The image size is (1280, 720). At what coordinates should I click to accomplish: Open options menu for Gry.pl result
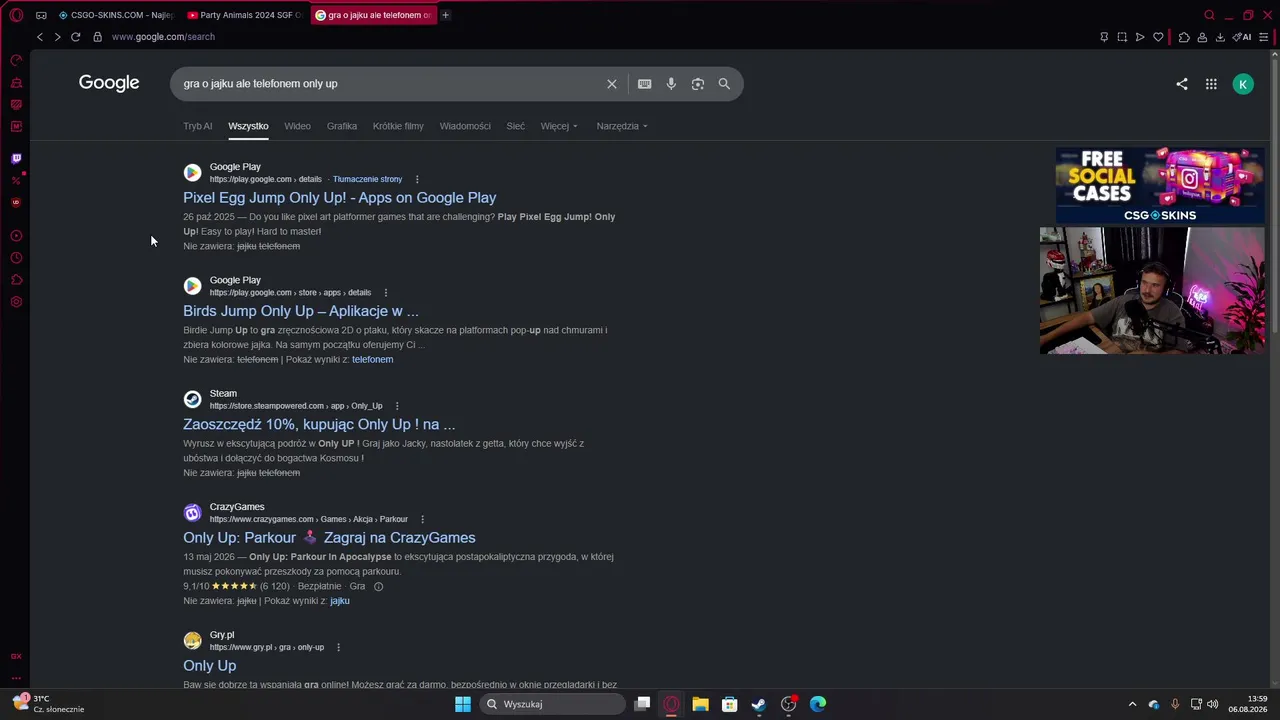pos(338,648)
